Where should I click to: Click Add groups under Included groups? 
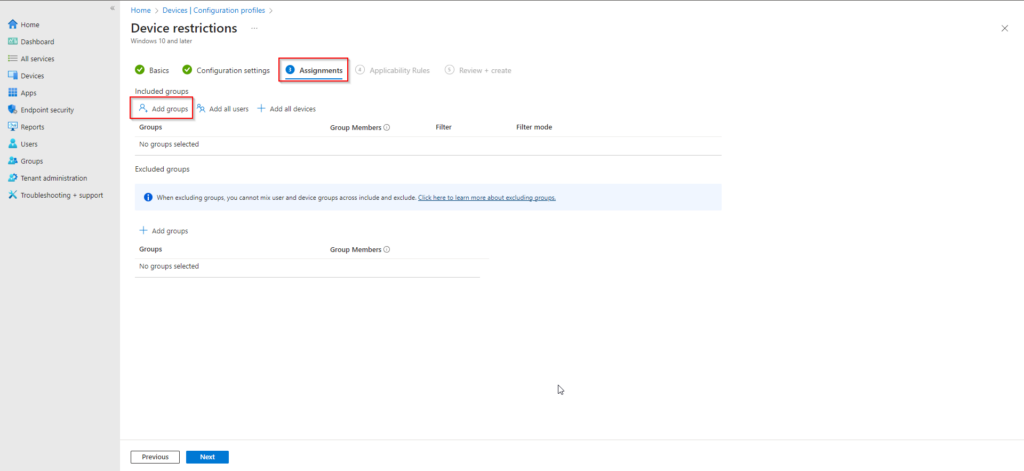pos(163,109)
